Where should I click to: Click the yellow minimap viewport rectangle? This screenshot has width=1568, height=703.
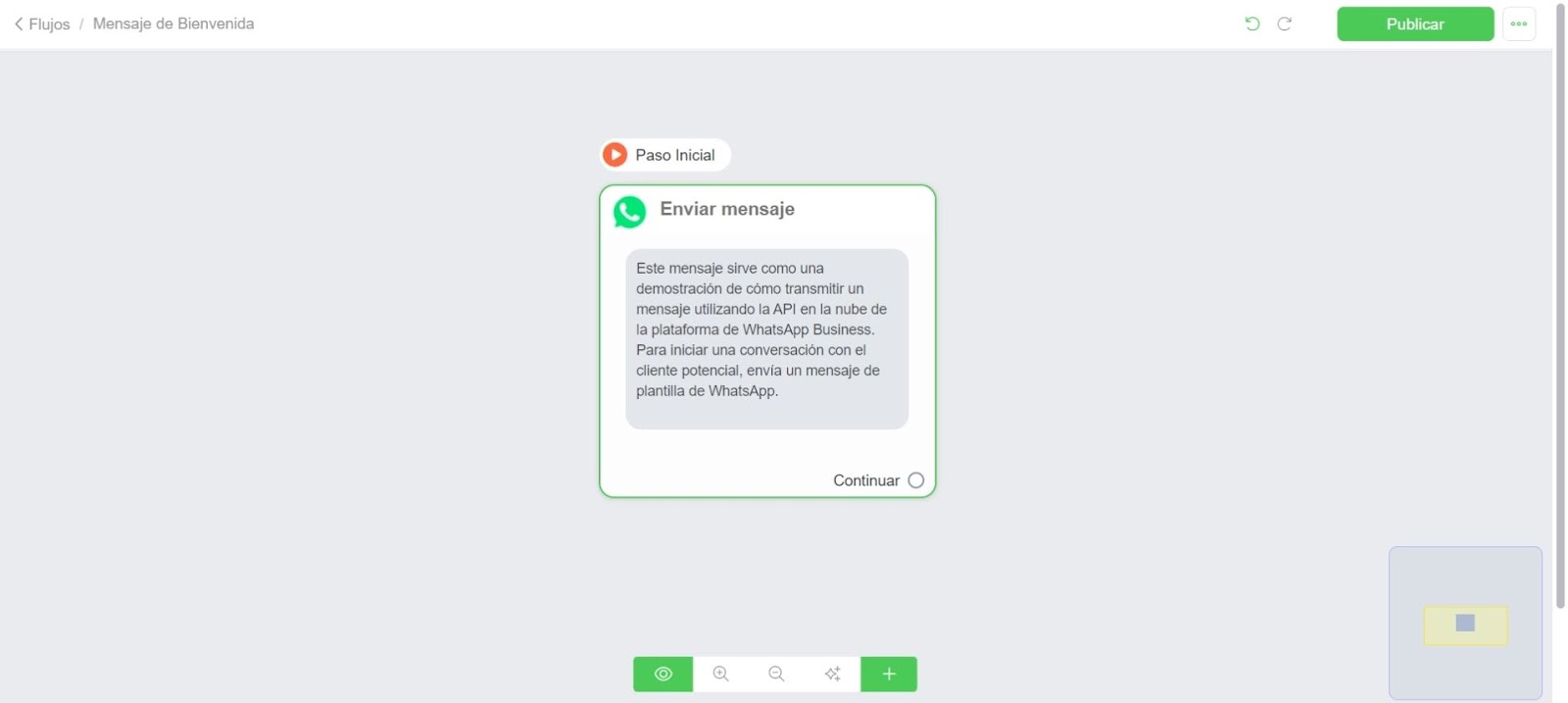point(1466,626)
